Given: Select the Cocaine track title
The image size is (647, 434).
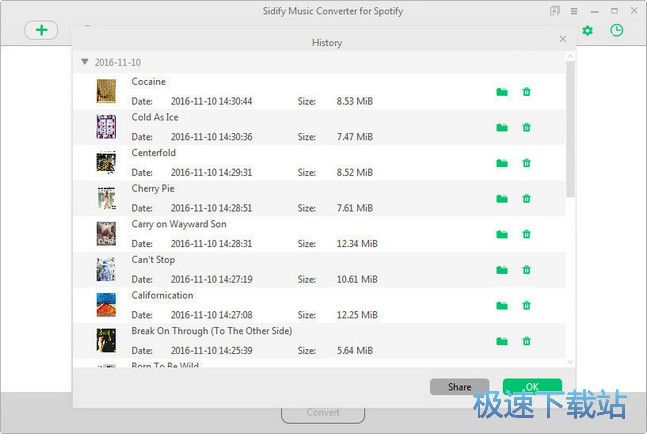Looking at the screenshot, I should pos(149,82).
